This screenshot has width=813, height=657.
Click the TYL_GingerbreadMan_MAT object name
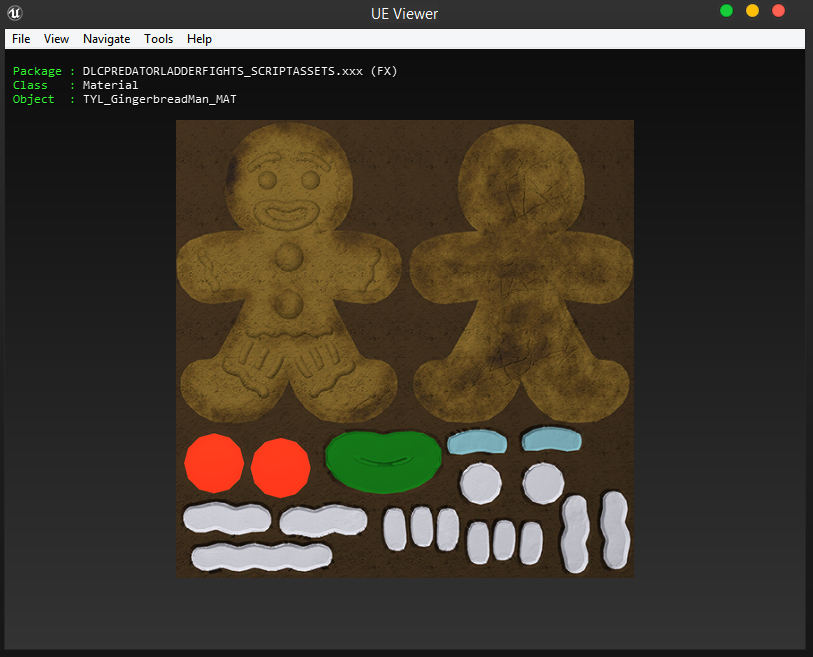159,99
